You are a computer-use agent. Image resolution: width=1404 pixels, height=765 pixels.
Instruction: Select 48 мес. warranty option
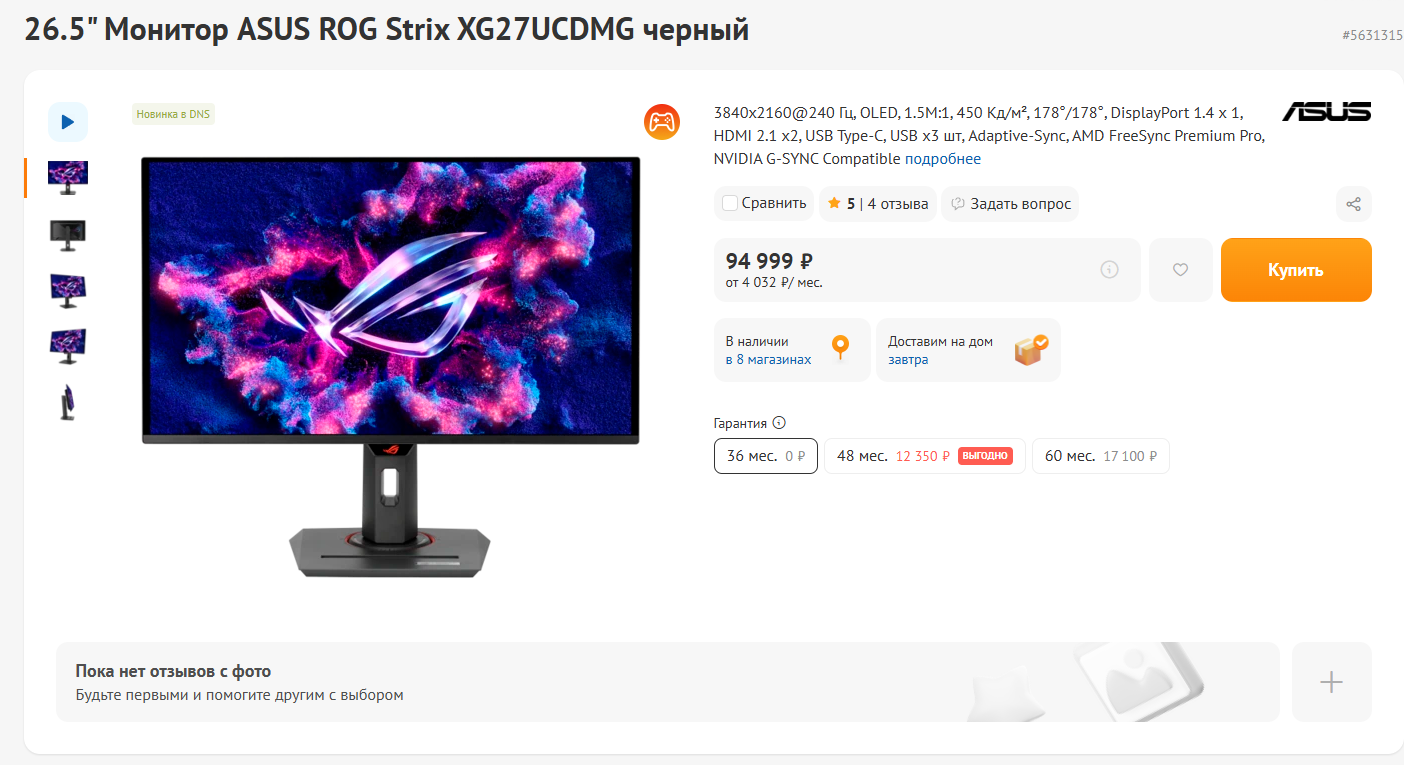click(x=924, y=456)
